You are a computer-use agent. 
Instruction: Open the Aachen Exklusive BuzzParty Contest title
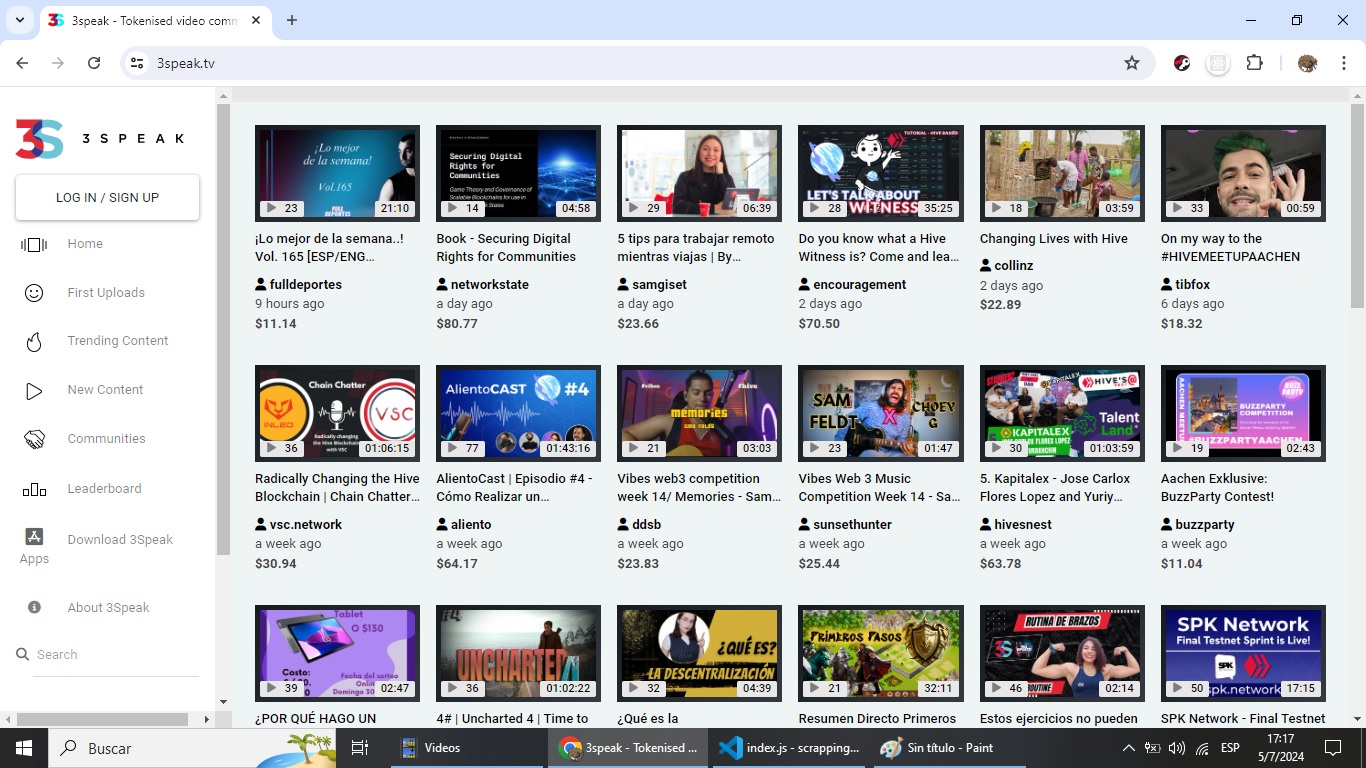(x=1217, y=488)
